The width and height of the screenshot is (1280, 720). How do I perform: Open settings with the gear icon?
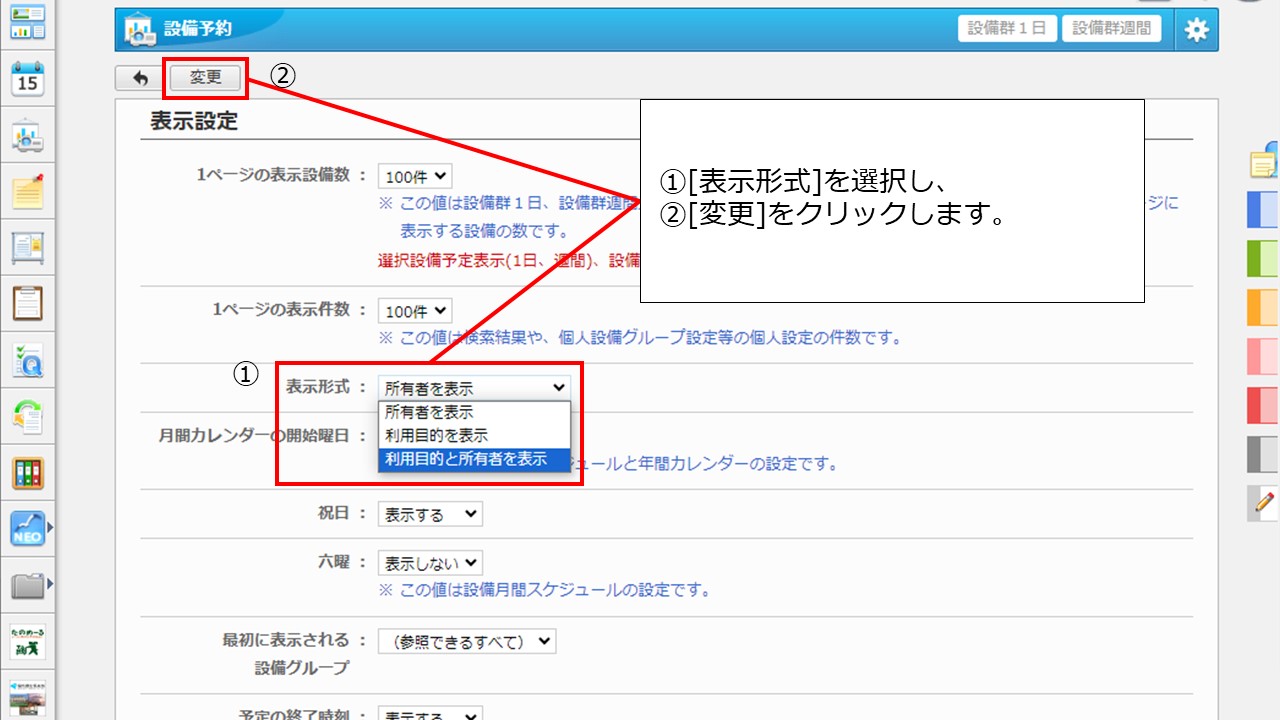(x=1196, y=29)
